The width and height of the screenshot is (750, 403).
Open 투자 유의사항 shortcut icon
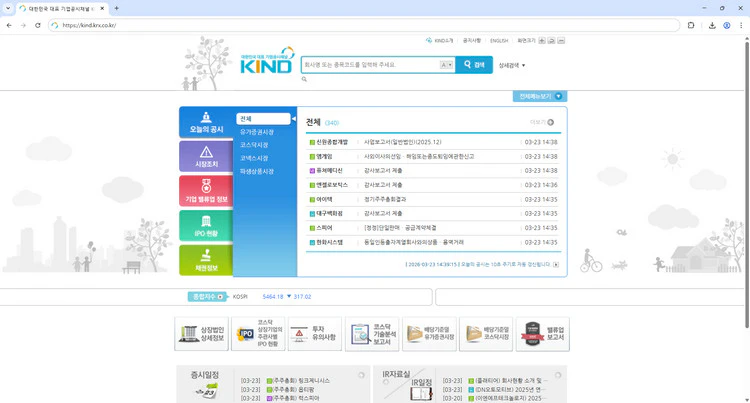(x=314, y=335)
